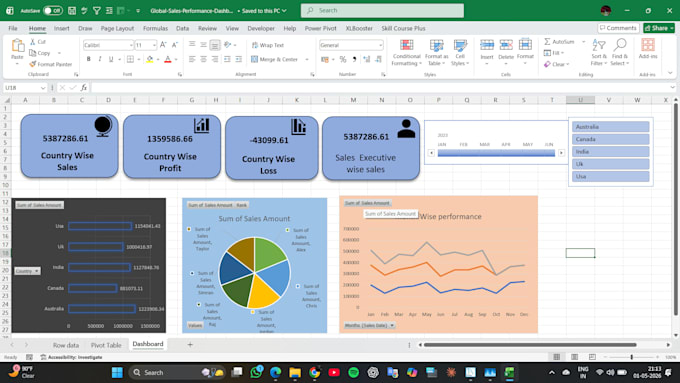Apply italic formatting

[x=100, y=59]
